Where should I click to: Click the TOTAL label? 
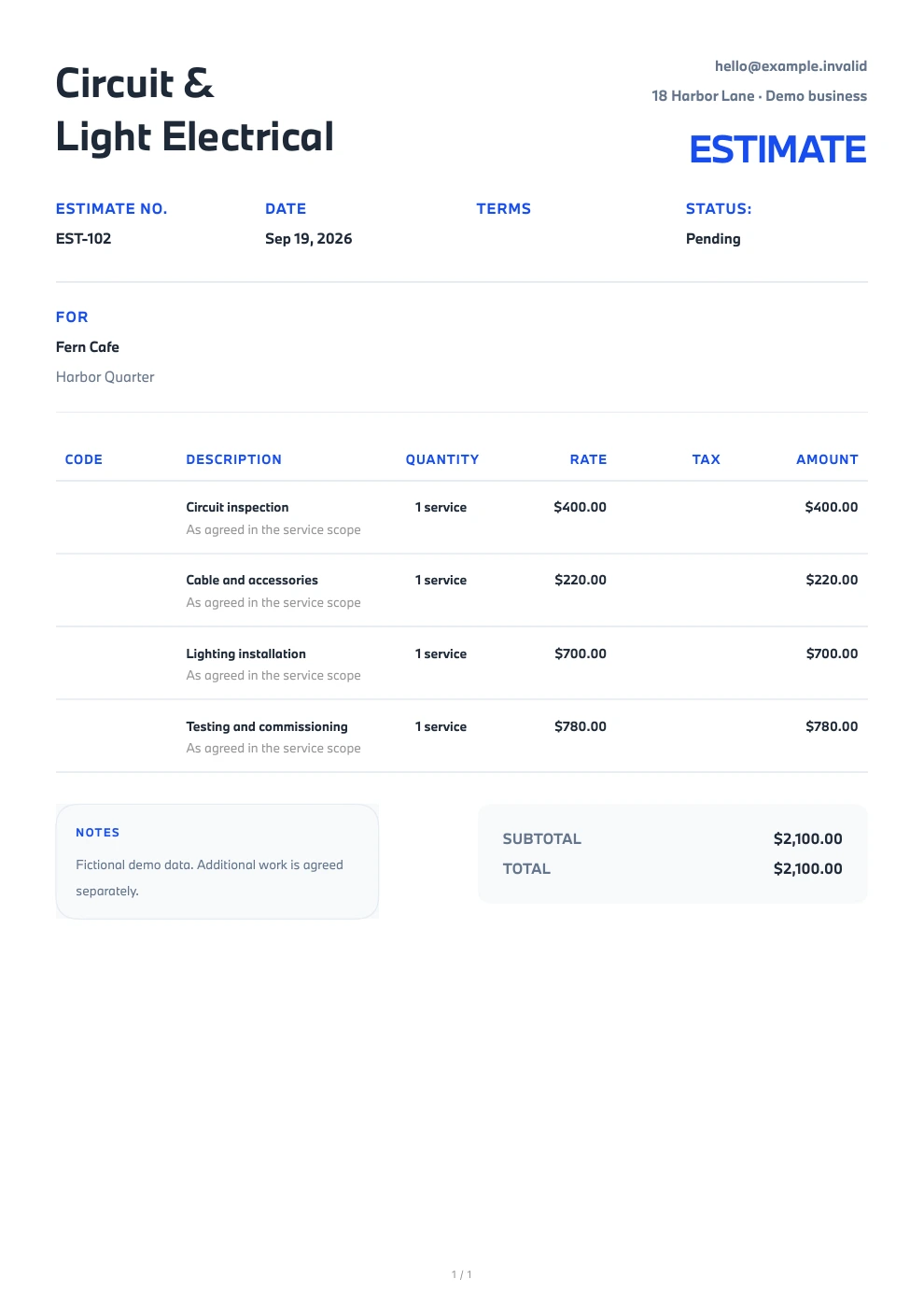(527, 869)
